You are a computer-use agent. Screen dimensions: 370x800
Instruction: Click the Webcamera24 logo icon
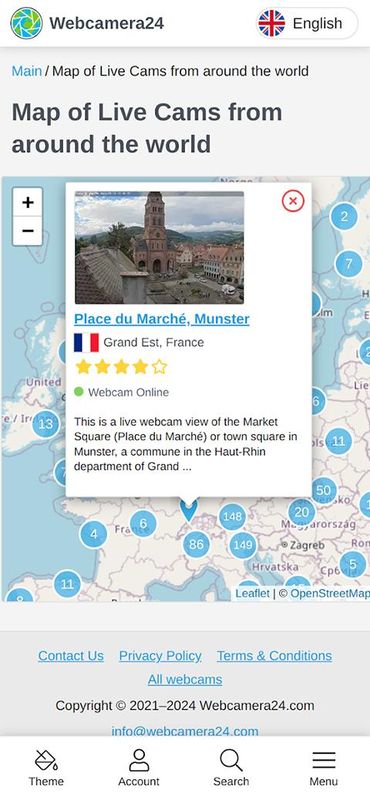(27, 23)
